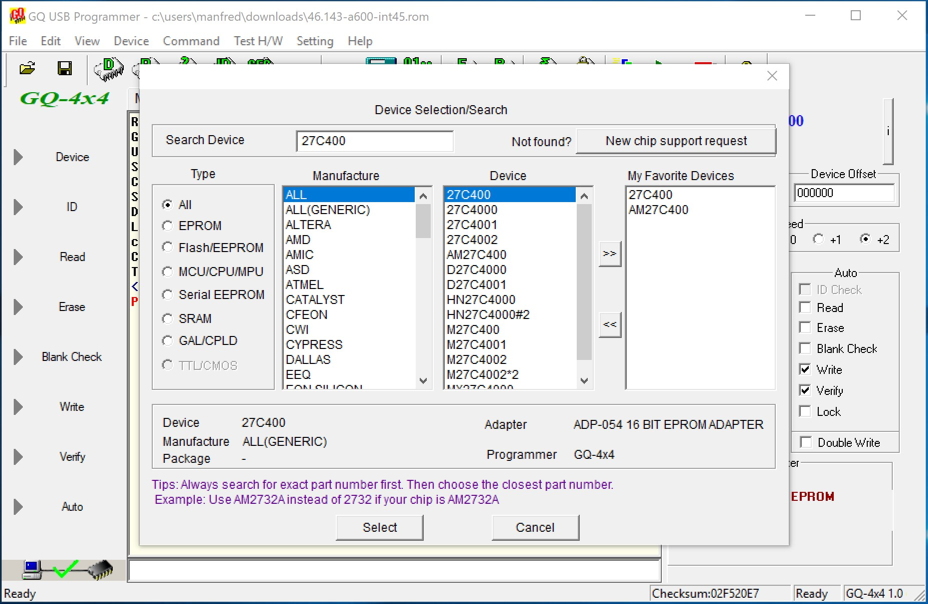
Task: Click the New chip support request button
Action: click(x=676, y=141)
